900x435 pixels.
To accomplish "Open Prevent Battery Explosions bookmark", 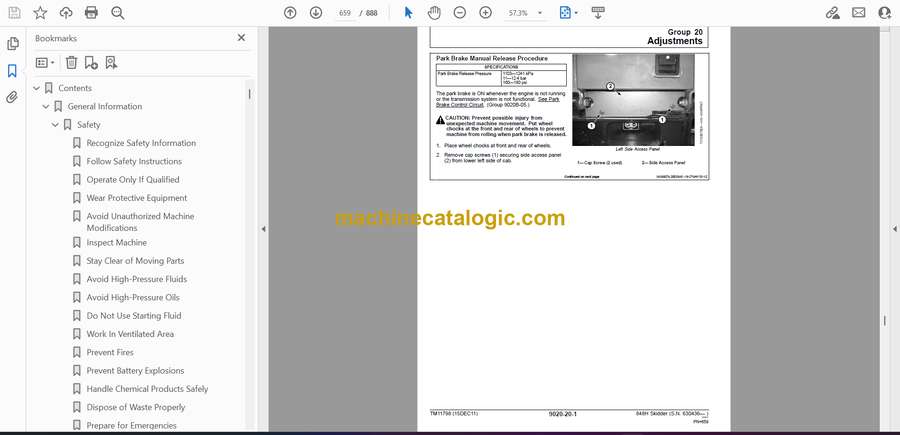I will pos(135,371).
